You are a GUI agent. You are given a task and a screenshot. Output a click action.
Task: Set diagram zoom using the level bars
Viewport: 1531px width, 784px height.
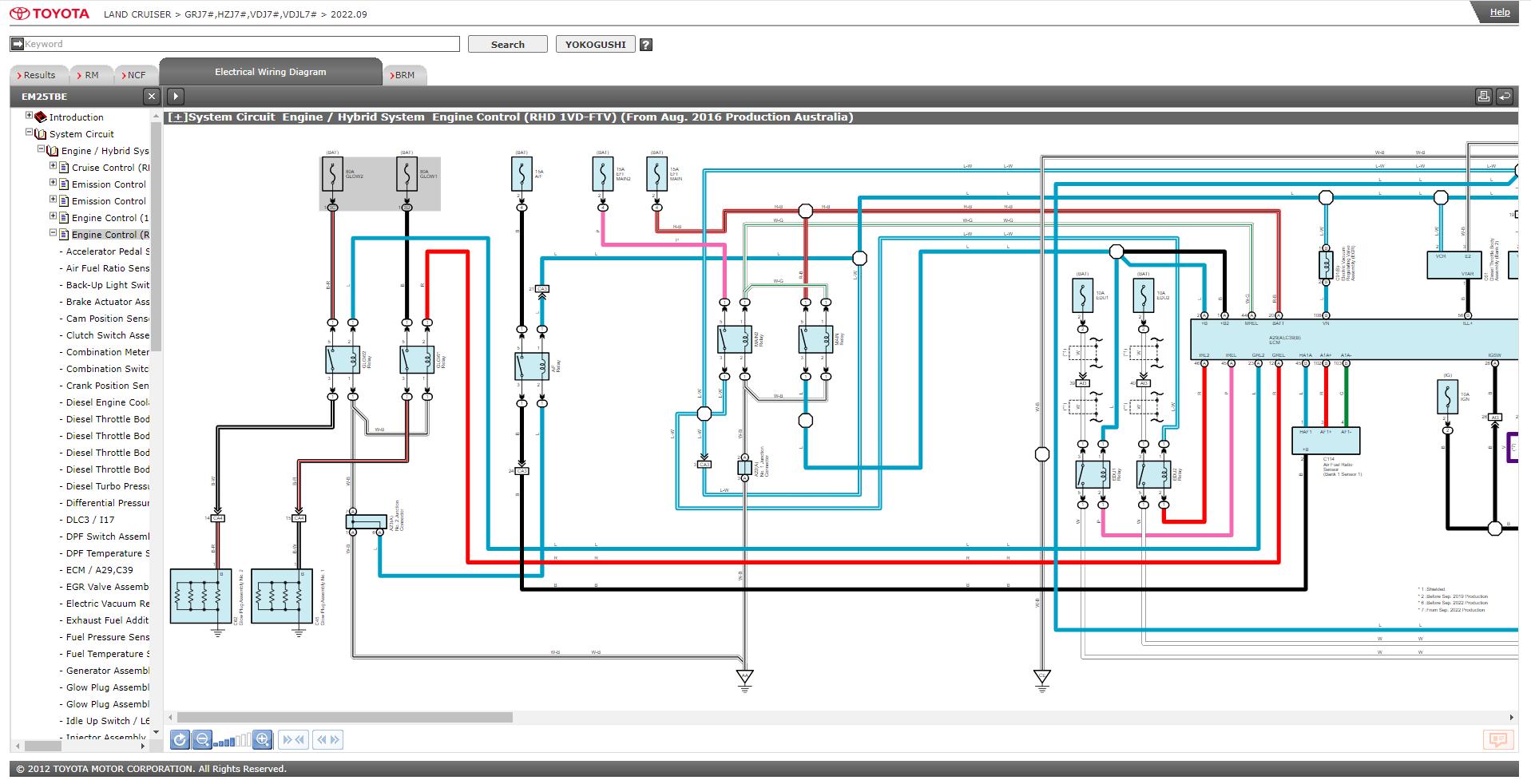coord(232,740)
